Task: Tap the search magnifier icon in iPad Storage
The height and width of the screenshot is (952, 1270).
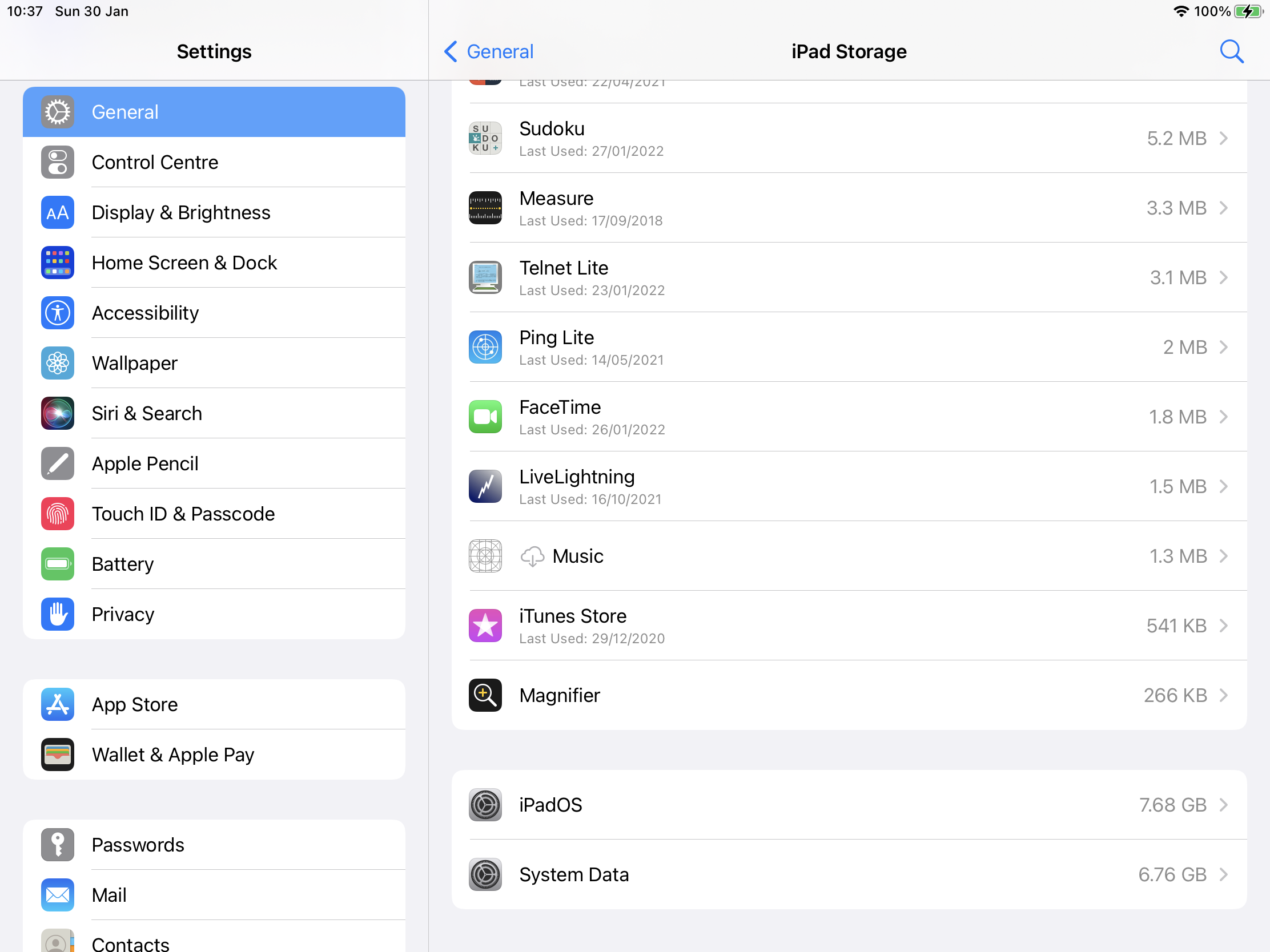Action: (1231, 51)
